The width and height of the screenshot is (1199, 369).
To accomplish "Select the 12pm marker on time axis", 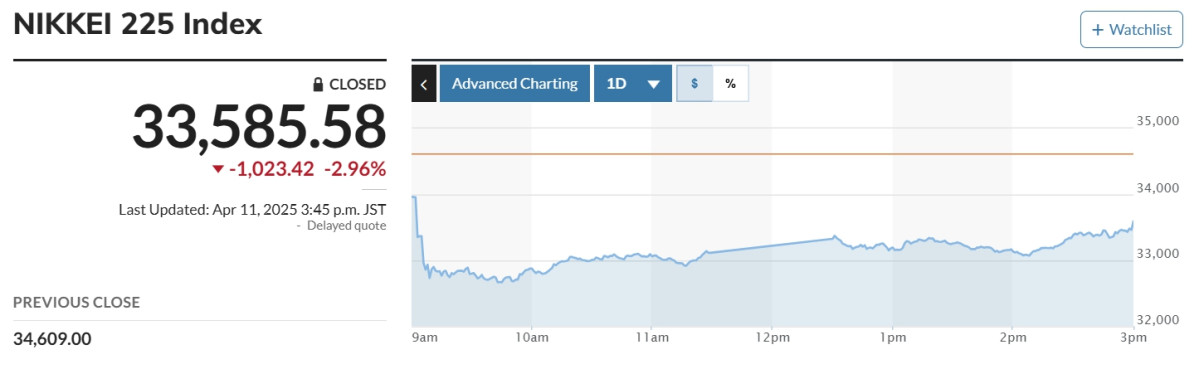I will [x=771, y=338].
